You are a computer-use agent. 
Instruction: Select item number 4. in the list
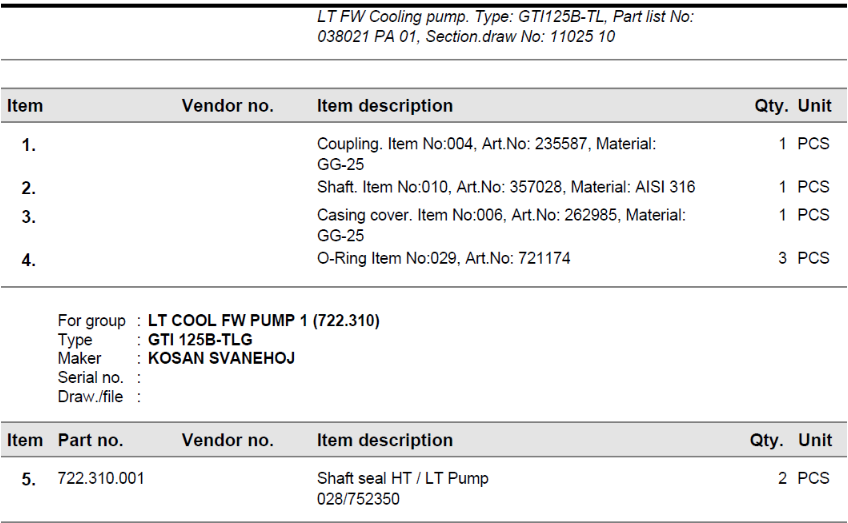pyautogui.click(x=29, y=260)
